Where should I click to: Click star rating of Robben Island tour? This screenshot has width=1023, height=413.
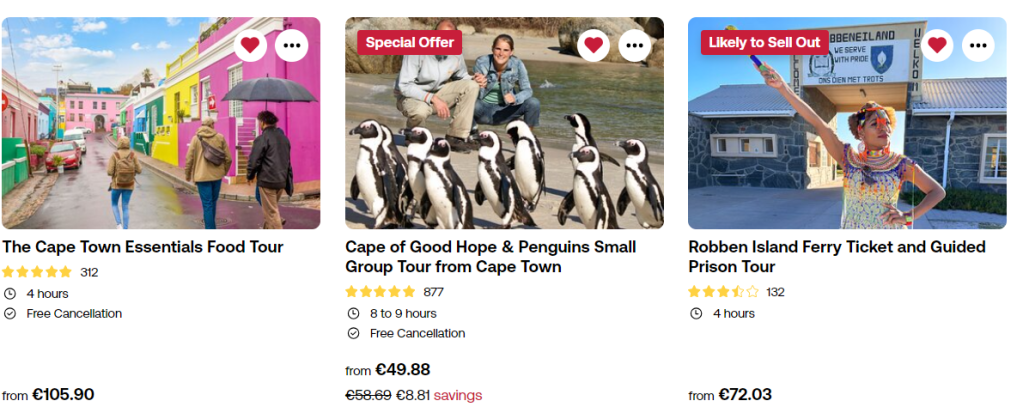pyautogui.click(x=723, y=292)
